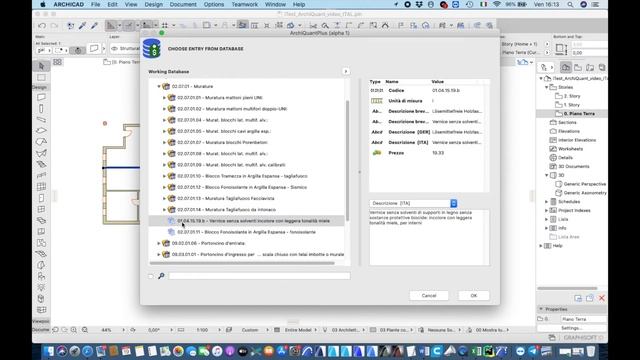Open the File menu
The image size is (640, 360).
(x=96, y=4)
